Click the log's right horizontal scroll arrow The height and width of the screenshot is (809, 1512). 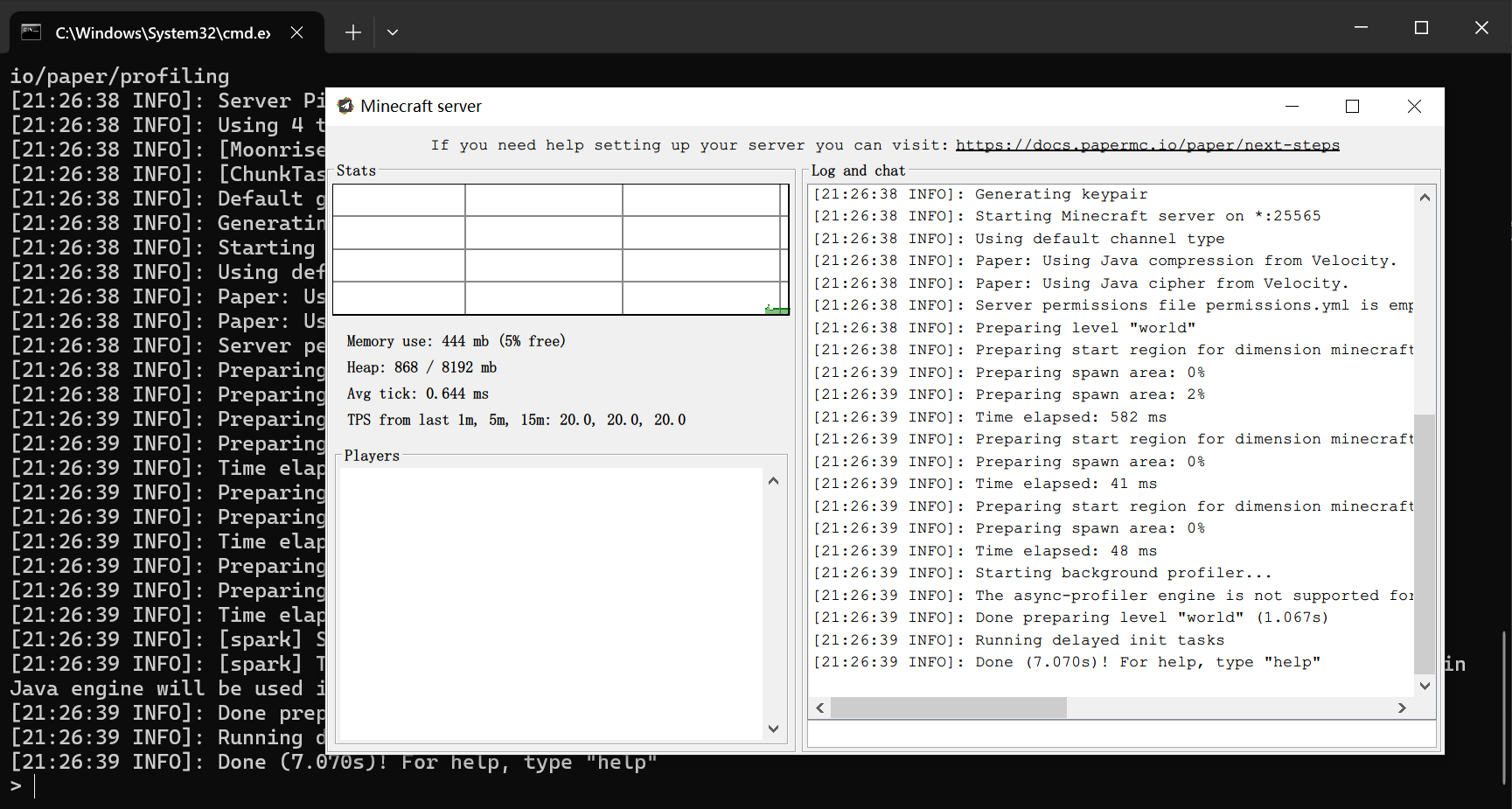[x=1403, y=708]
